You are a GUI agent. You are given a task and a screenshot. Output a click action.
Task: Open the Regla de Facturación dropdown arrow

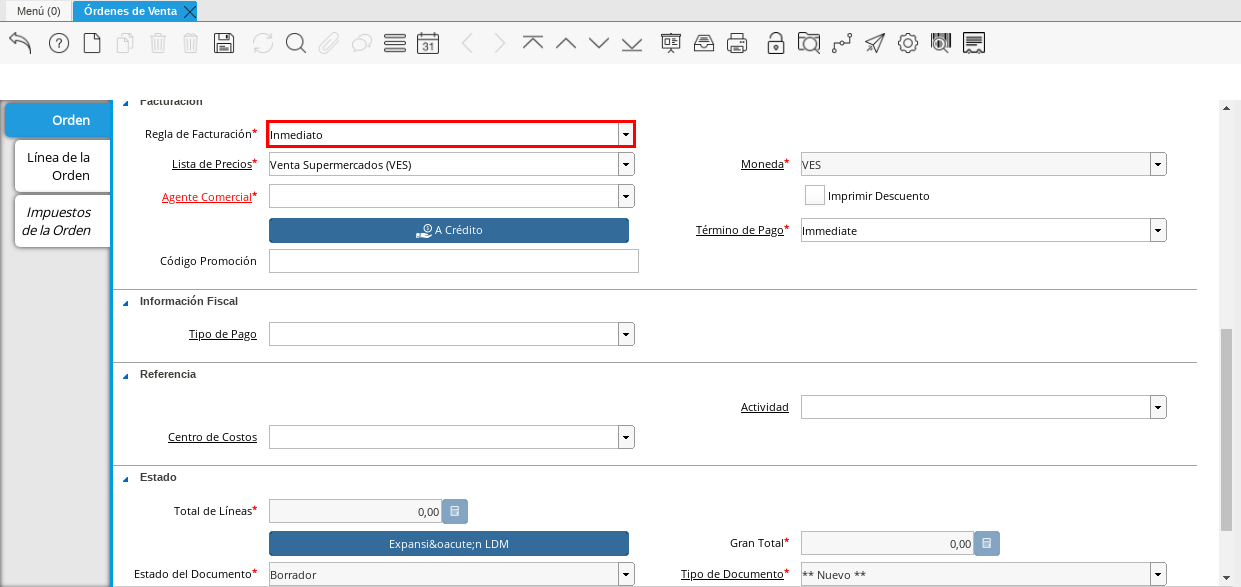625,134
